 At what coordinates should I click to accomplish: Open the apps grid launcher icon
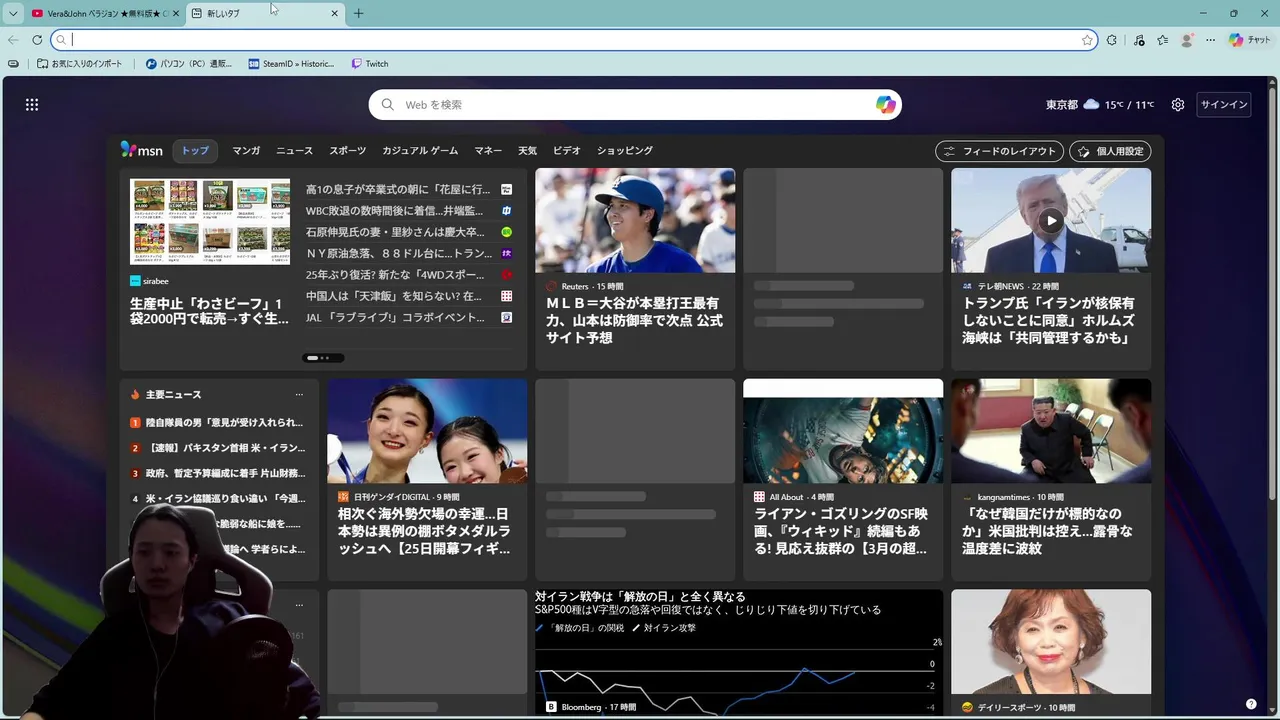pos(32,105)
